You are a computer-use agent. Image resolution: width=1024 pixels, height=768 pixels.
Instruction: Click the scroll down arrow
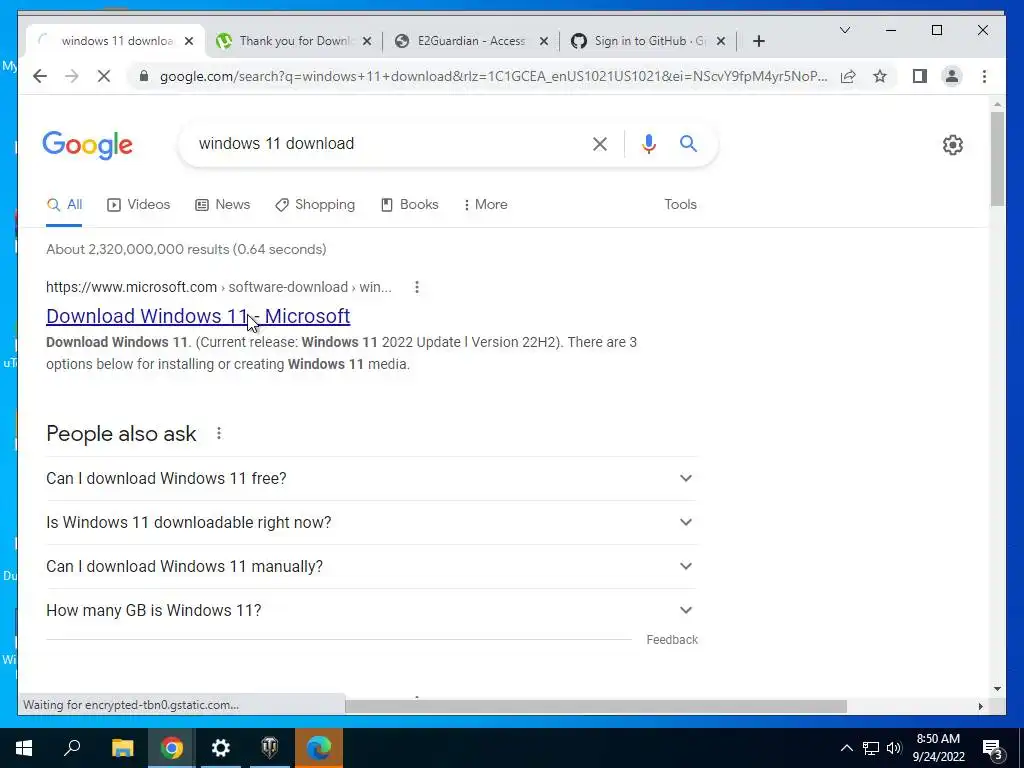pyautogui.click(x=997, y=688)
